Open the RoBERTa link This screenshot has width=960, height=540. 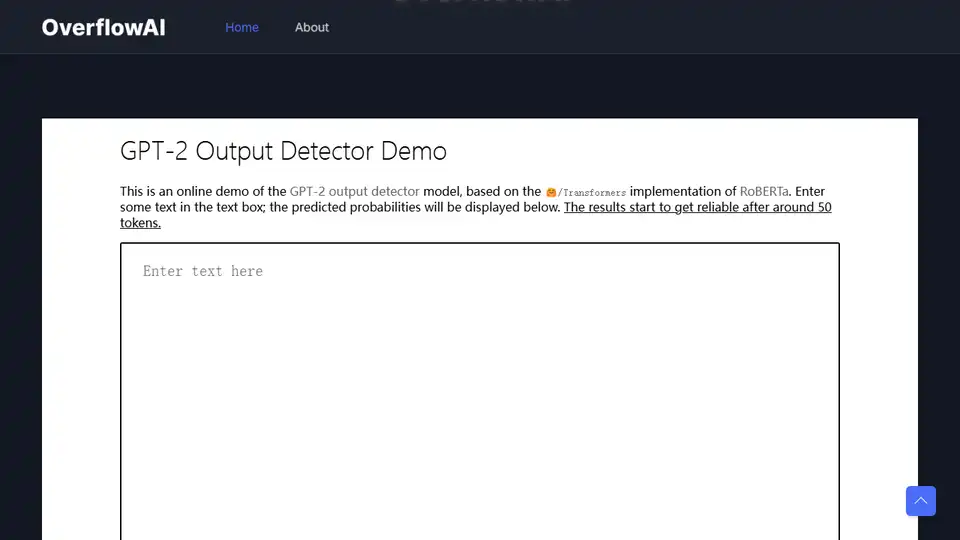764,191
